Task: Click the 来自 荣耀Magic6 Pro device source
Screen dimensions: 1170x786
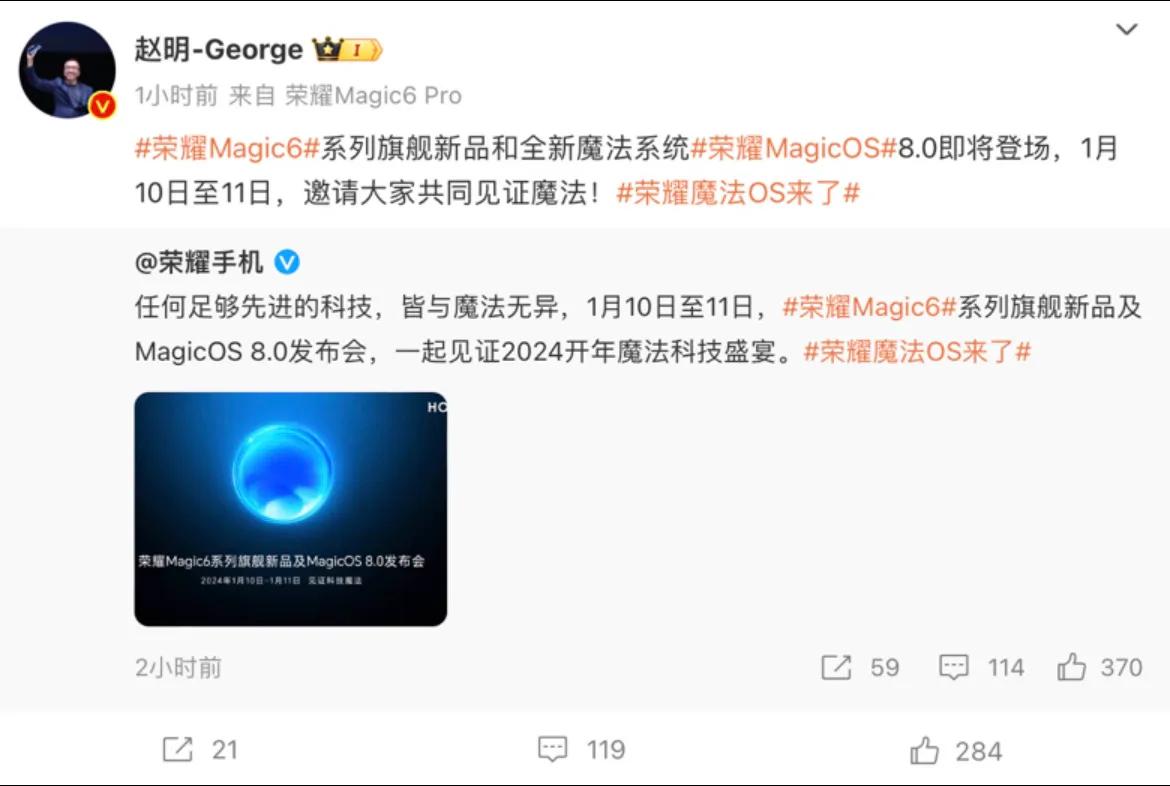Action: click(x=345, y=96)
